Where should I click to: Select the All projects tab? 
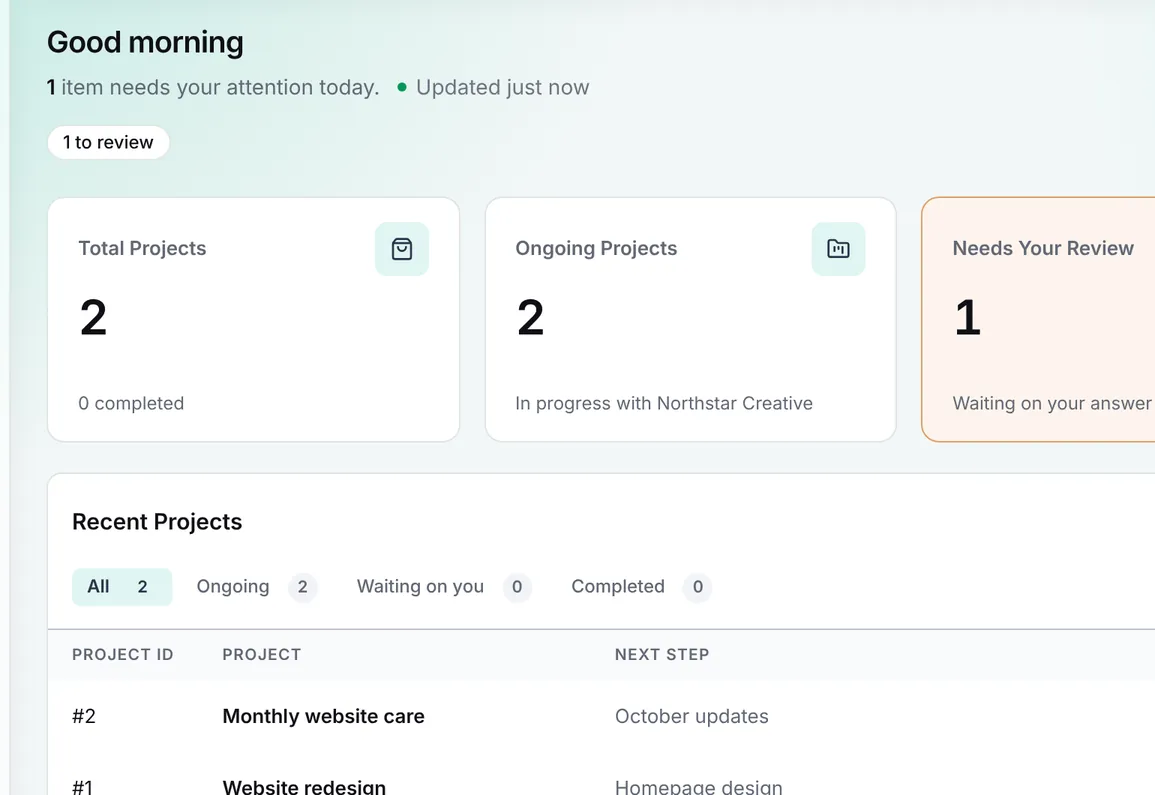point(122,586)
